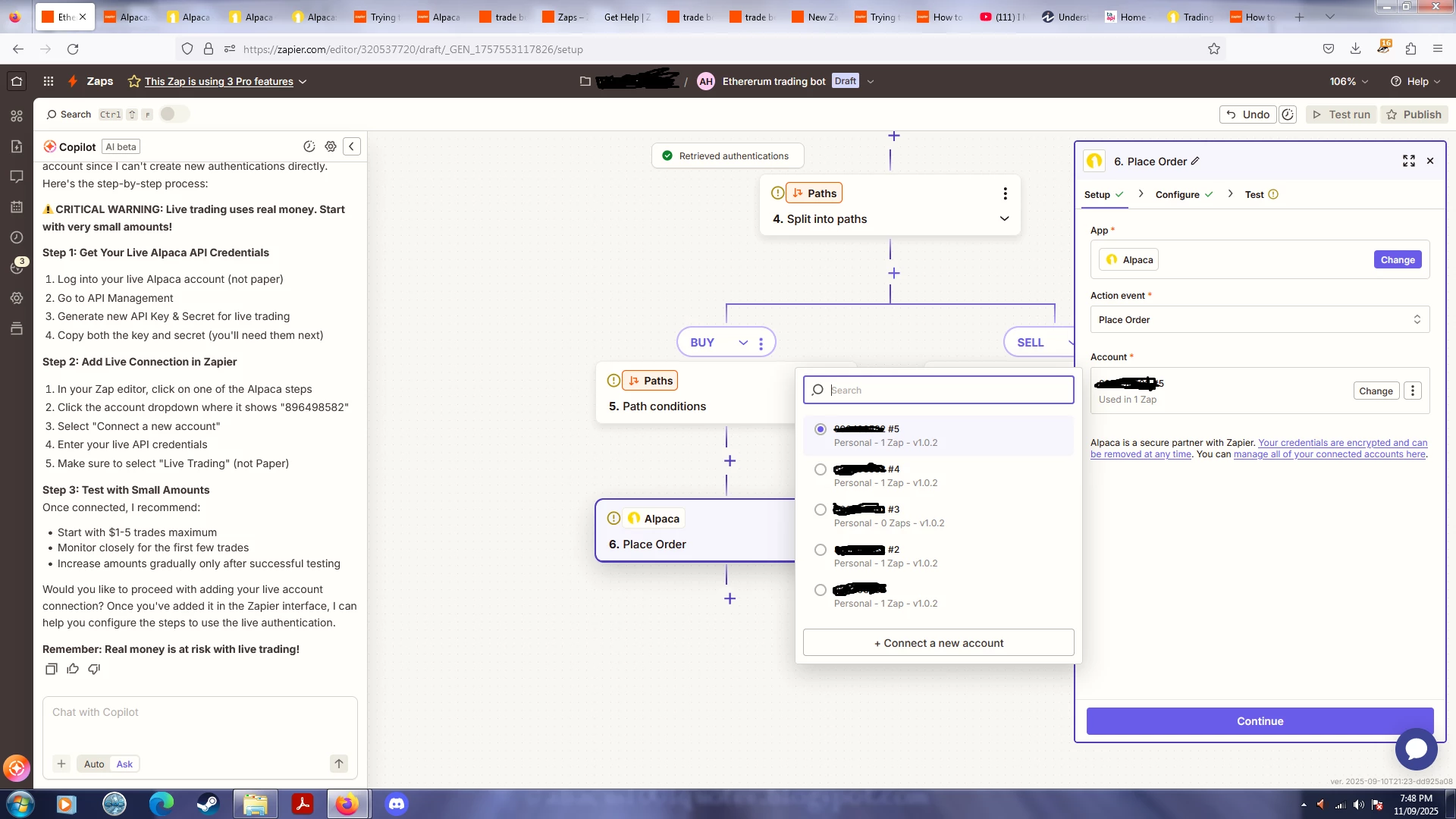Open the Action event Place Order dropdown
Viewport: 1456px width, 819px height.
1259,319
